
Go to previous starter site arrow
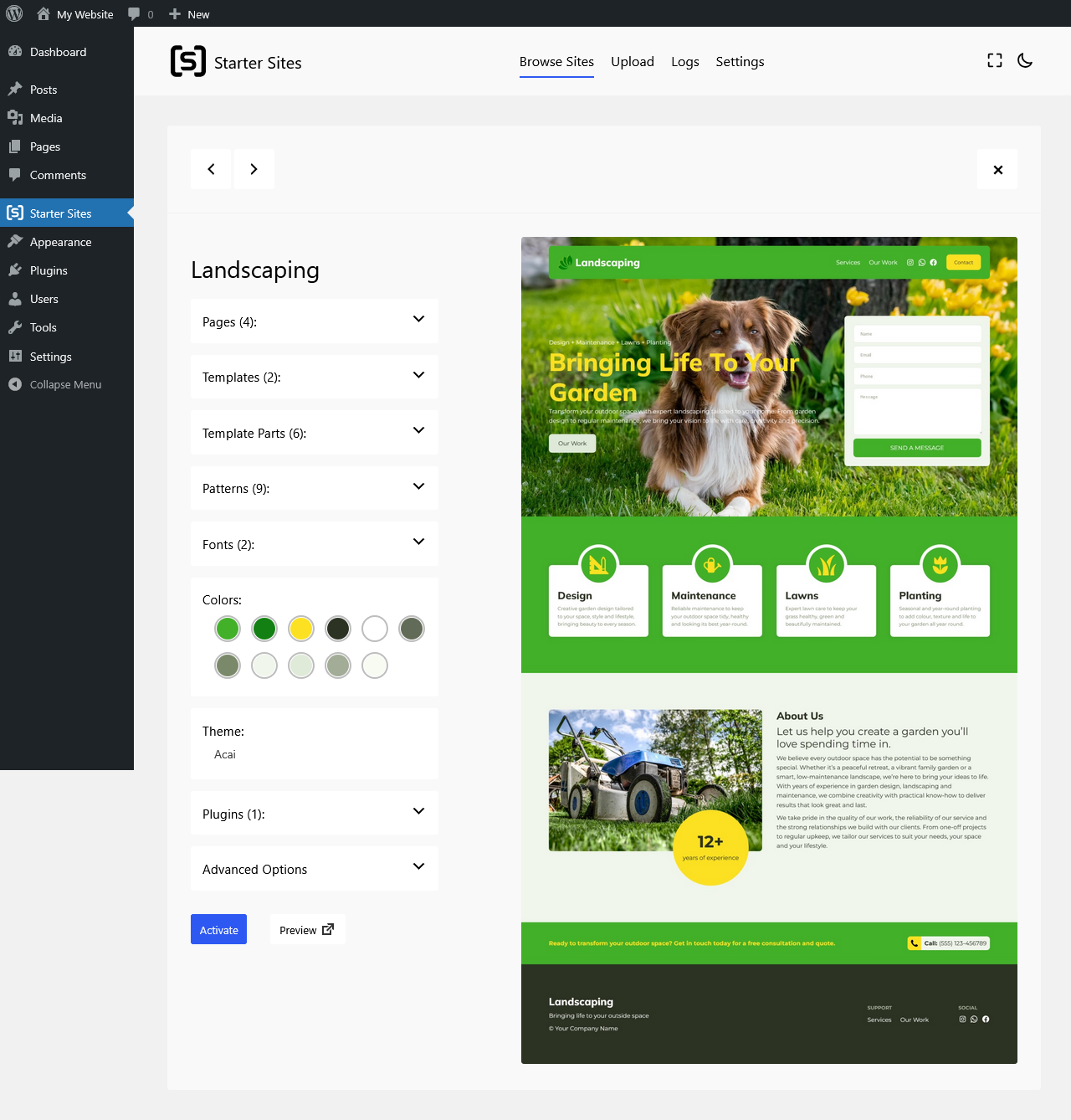[x=211, y=169]
